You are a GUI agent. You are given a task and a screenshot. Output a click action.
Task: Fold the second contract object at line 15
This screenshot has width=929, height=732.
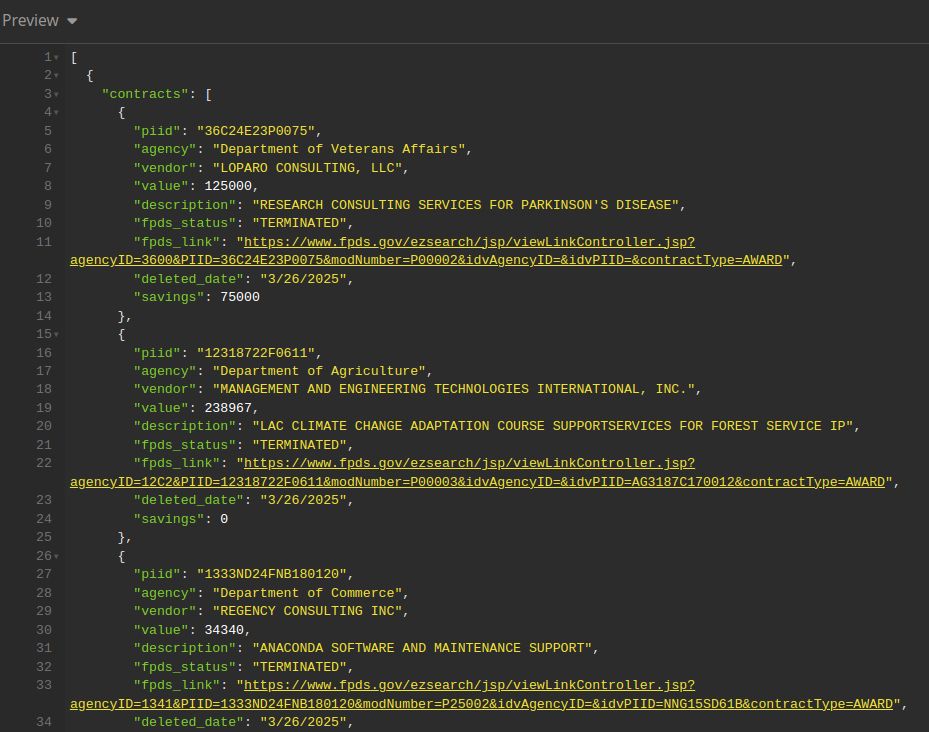tap(58, 334)
